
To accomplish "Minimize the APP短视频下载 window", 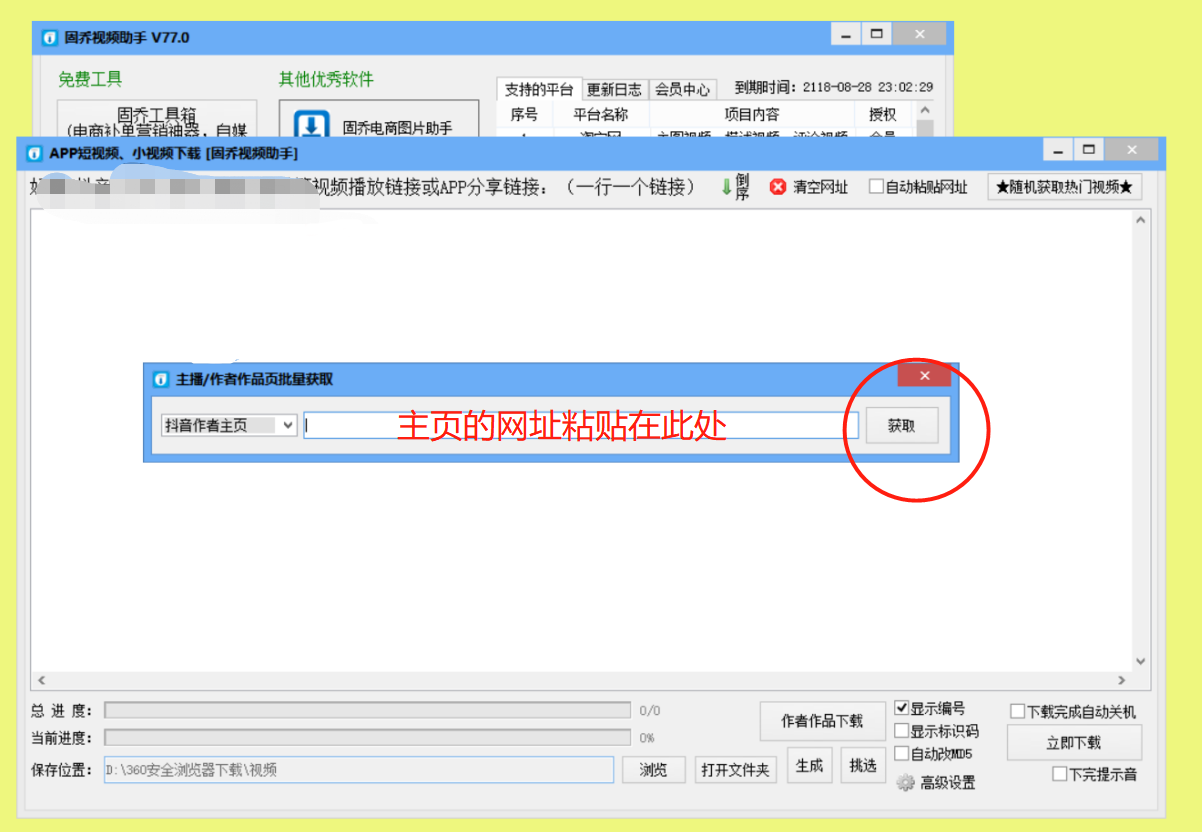I will pos(1058,150).
